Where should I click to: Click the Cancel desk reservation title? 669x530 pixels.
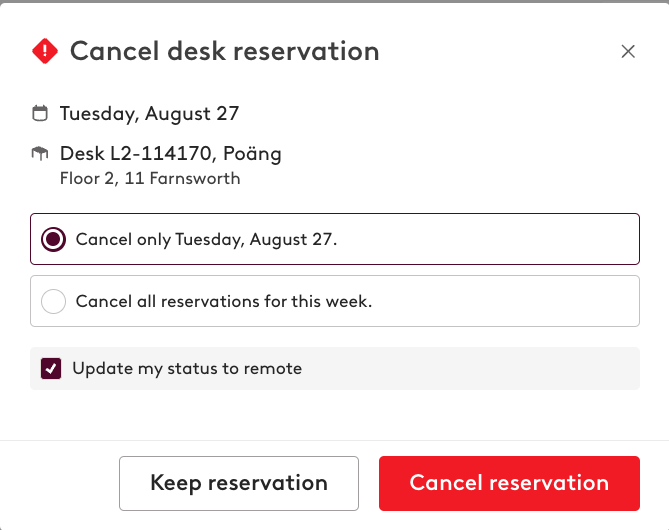click(224, 51)
